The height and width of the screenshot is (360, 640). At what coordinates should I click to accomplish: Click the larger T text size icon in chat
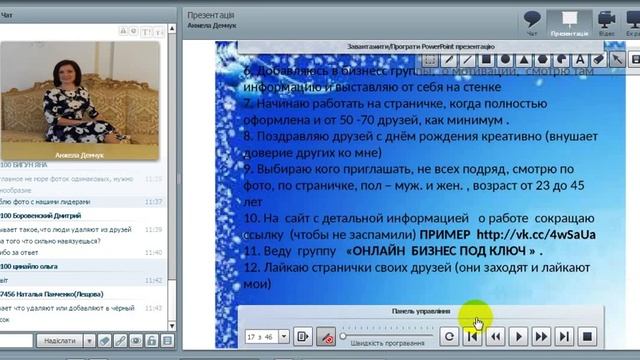coord(146,31)
